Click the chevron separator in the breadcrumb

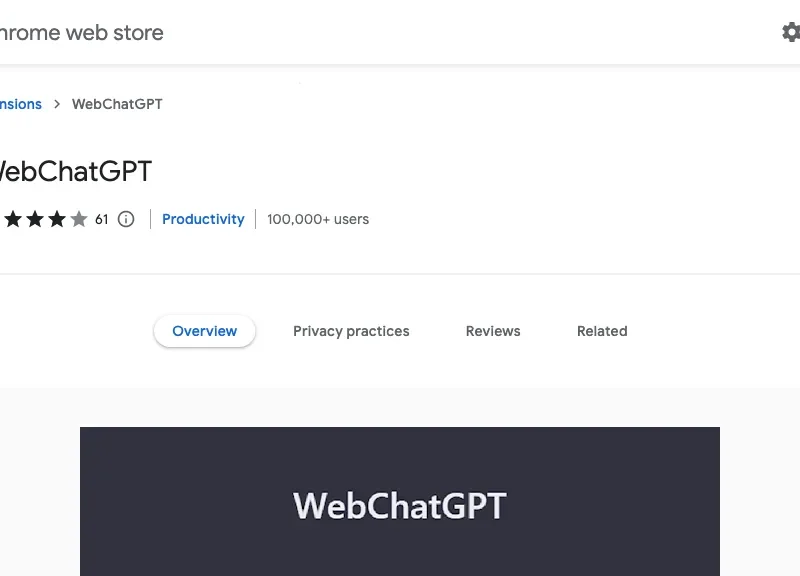pyautogui.click(x=56, y=104)
